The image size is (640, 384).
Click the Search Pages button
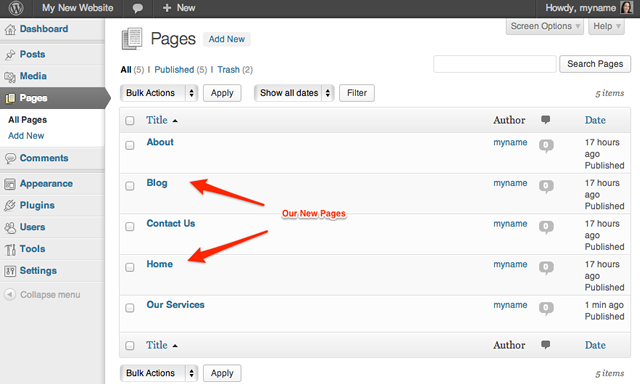tap(595, 64)
